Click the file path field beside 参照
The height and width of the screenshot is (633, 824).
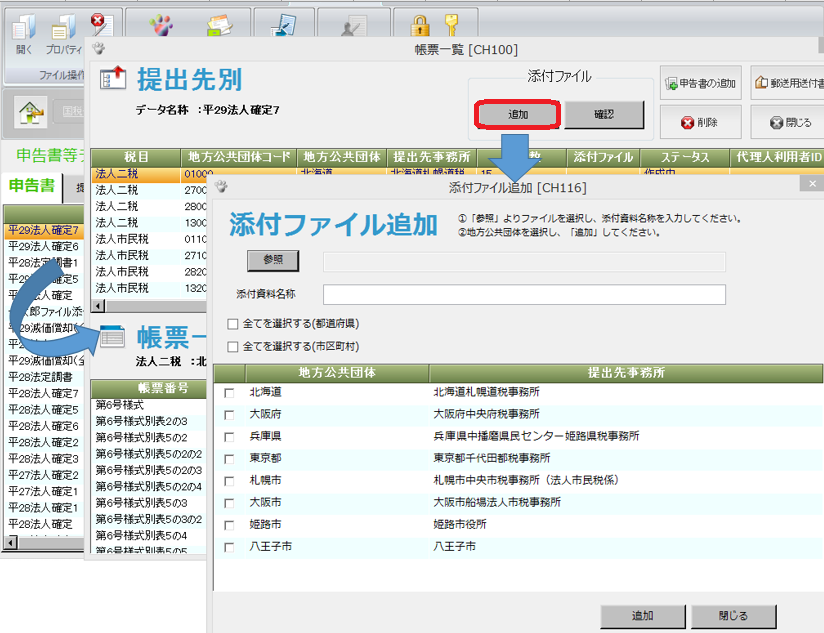click(x=524, y=262)
